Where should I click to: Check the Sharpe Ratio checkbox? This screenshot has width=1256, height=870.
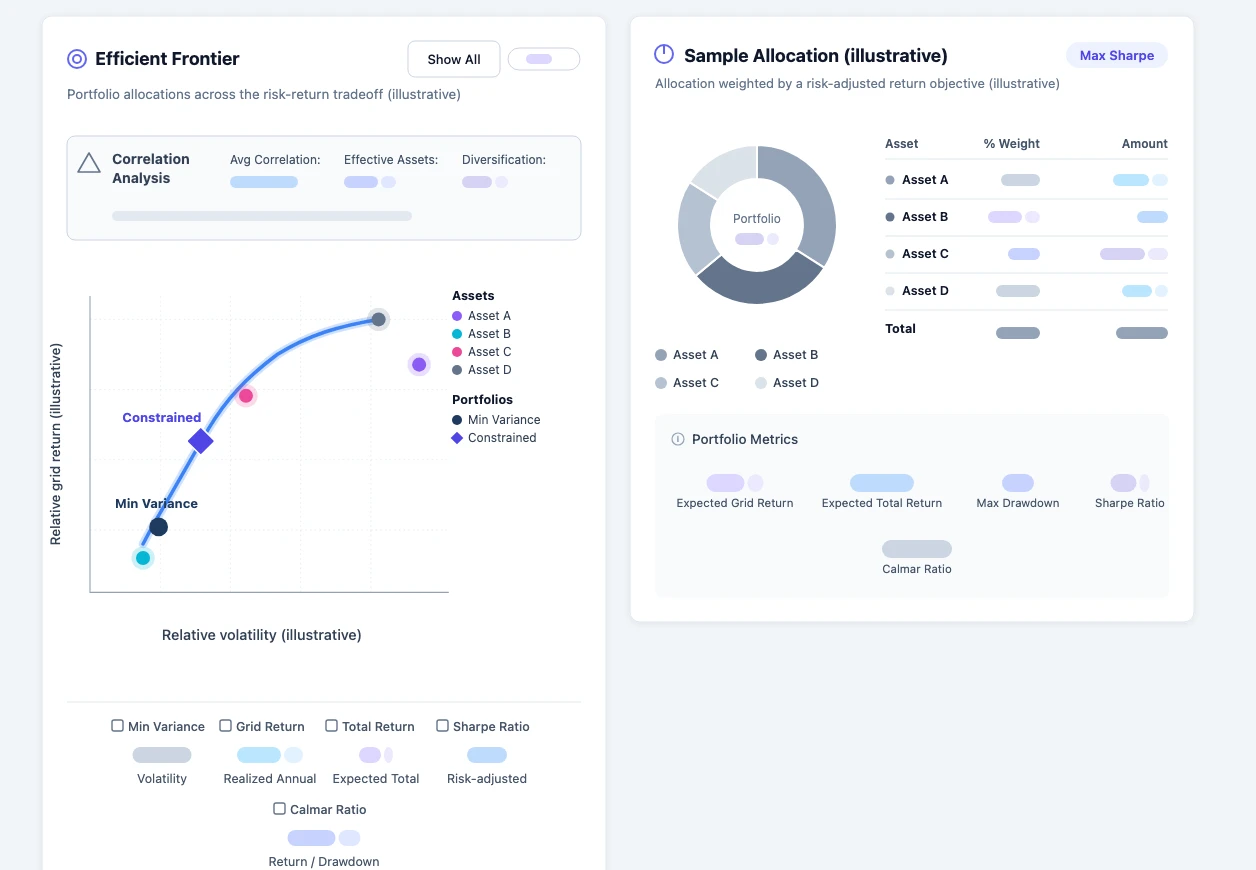[442, 726]
